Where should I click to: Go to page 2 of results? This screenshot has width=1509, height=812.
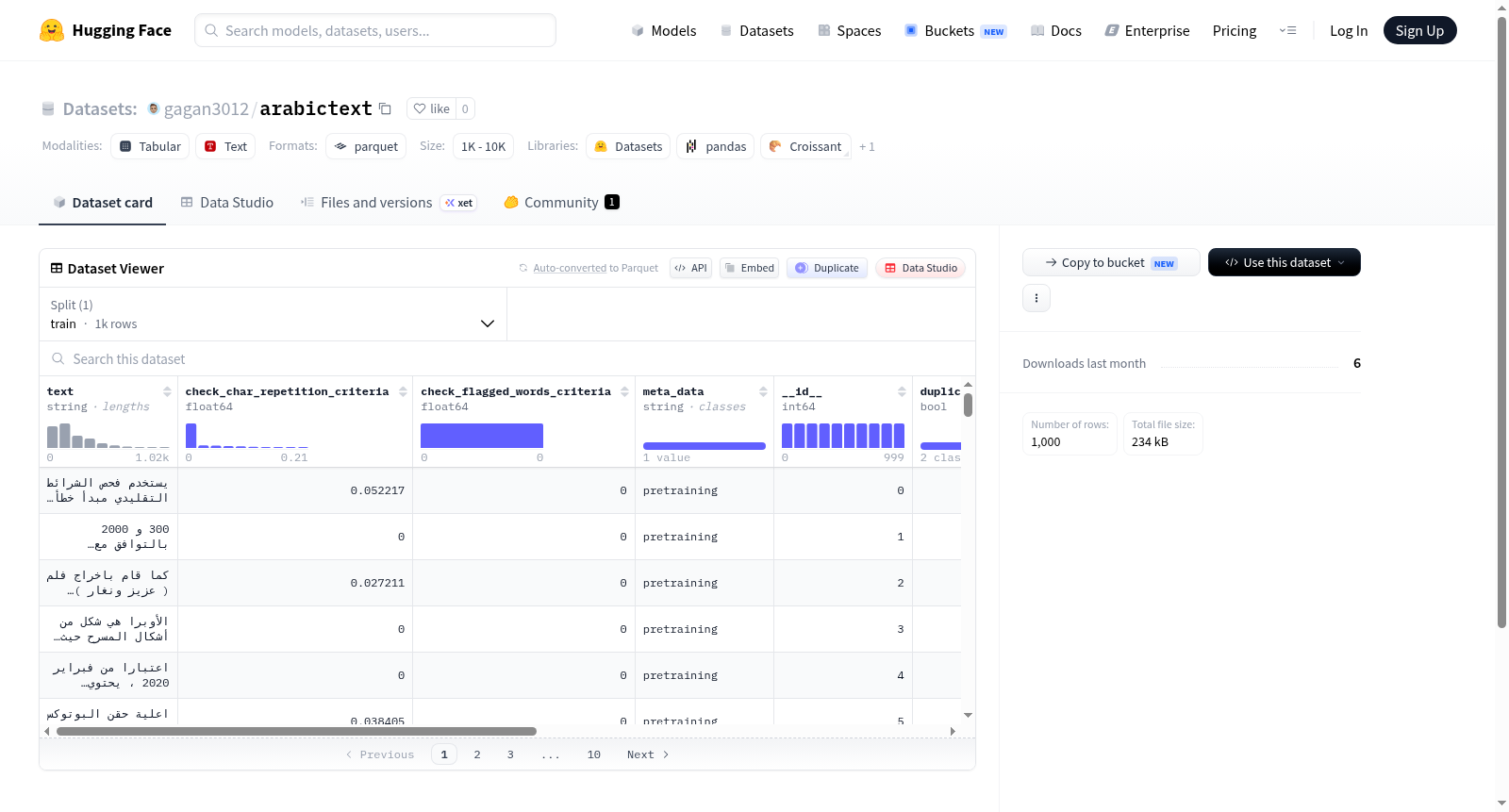tap(477, 754)
